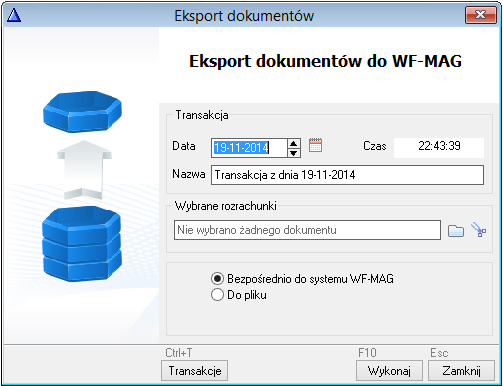
Task: Click the 'Data' label
Action: (x=184, y=146)
